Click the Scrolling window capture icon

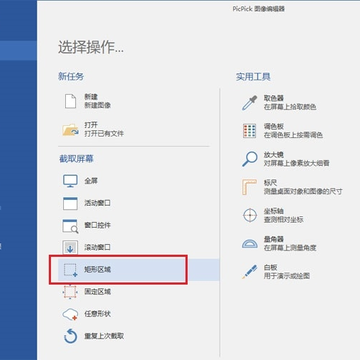click(x=70, y=248)
